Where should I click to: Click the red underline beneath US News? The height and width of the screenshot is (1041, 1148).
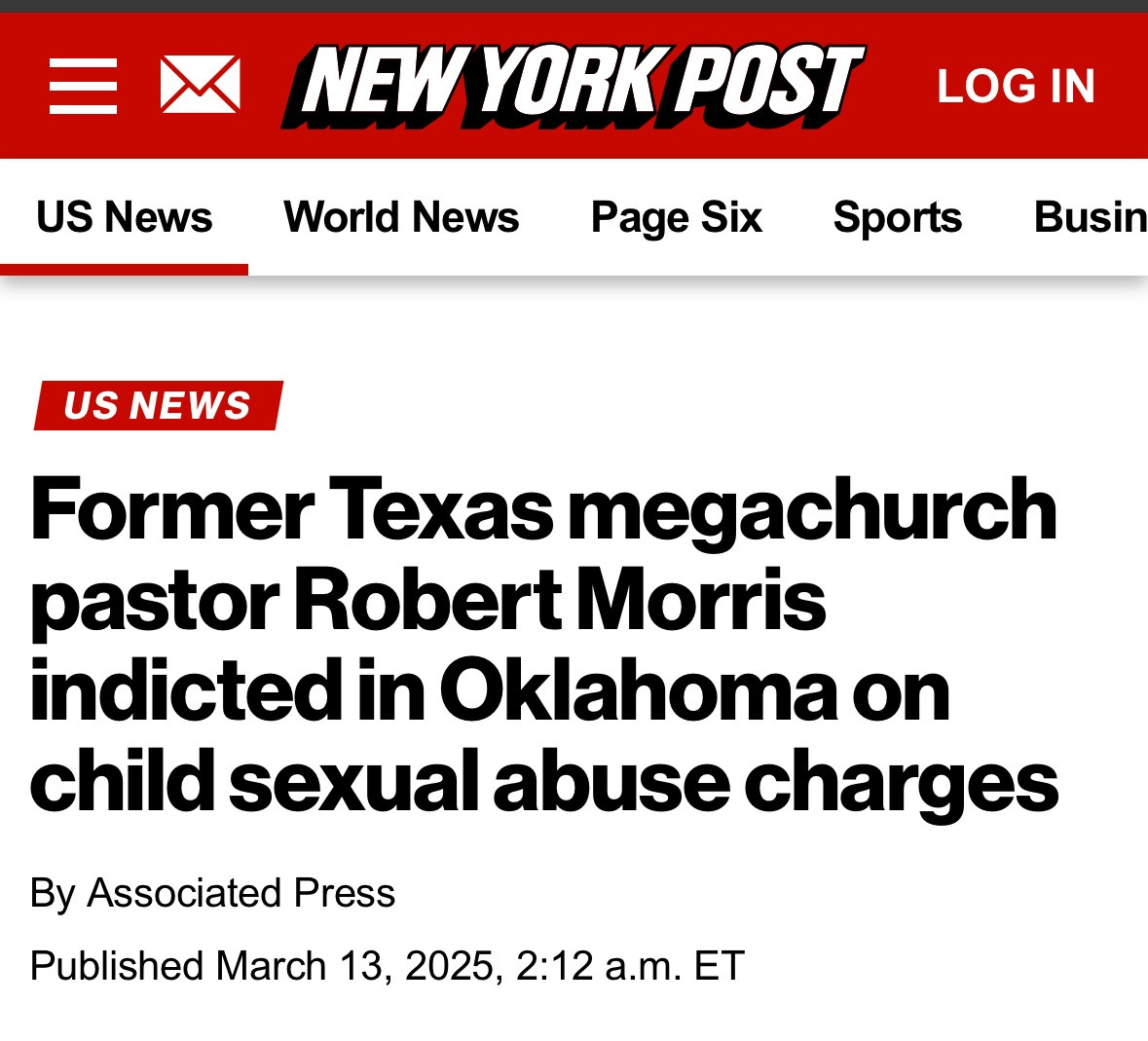click(x=124, y=270)
